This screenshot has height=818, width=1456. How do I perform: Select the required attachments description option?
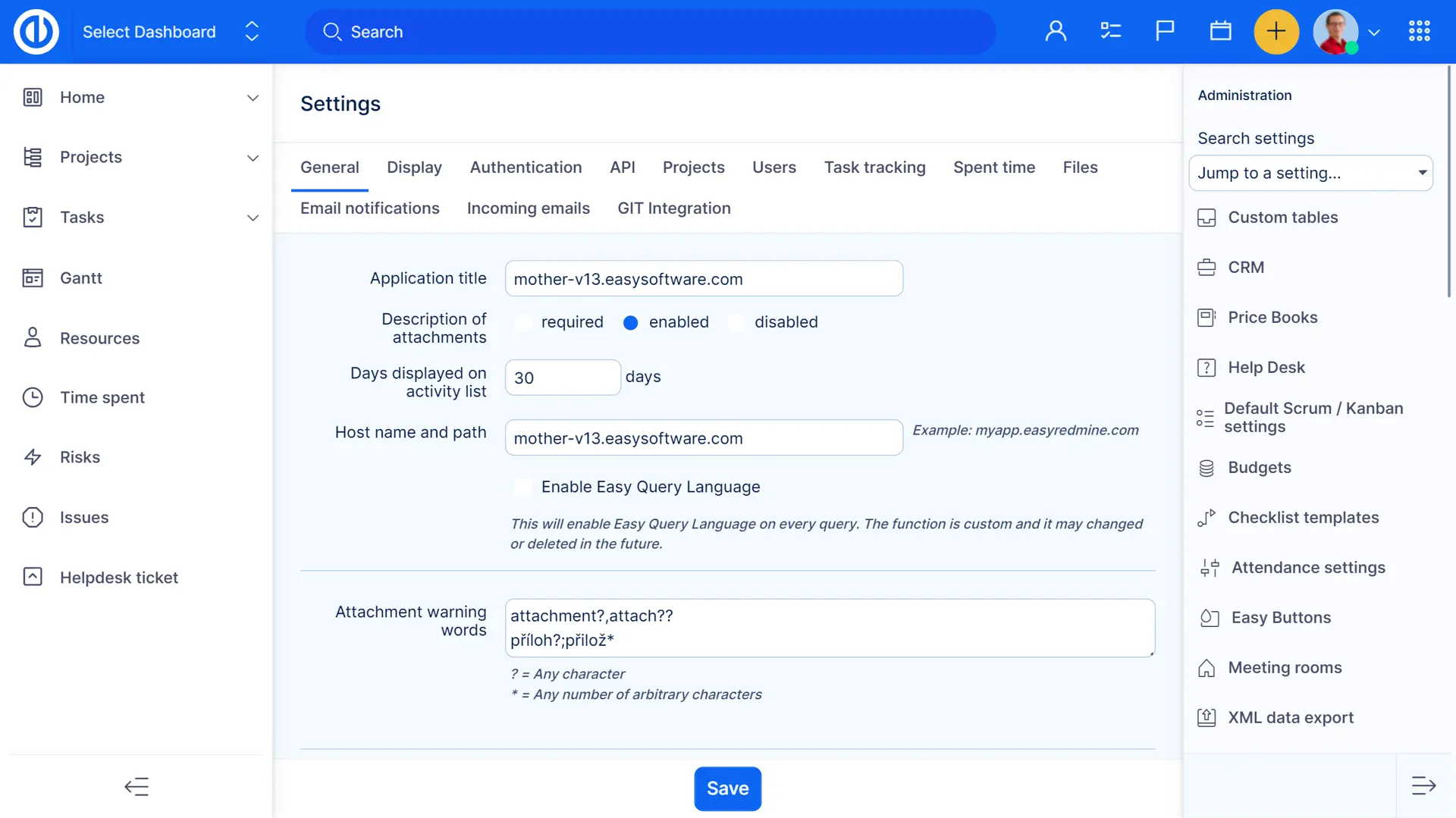click(523, 322)
